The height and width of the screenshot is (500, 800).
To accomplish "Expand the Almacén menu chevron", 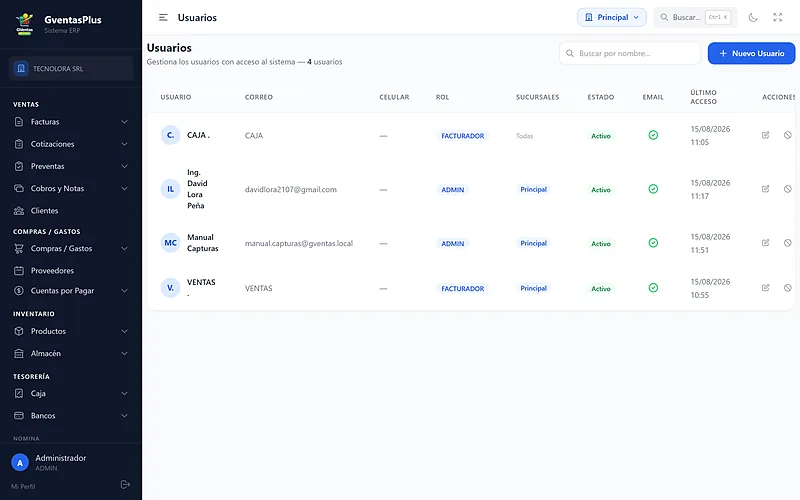I will [x=124, y=353].
